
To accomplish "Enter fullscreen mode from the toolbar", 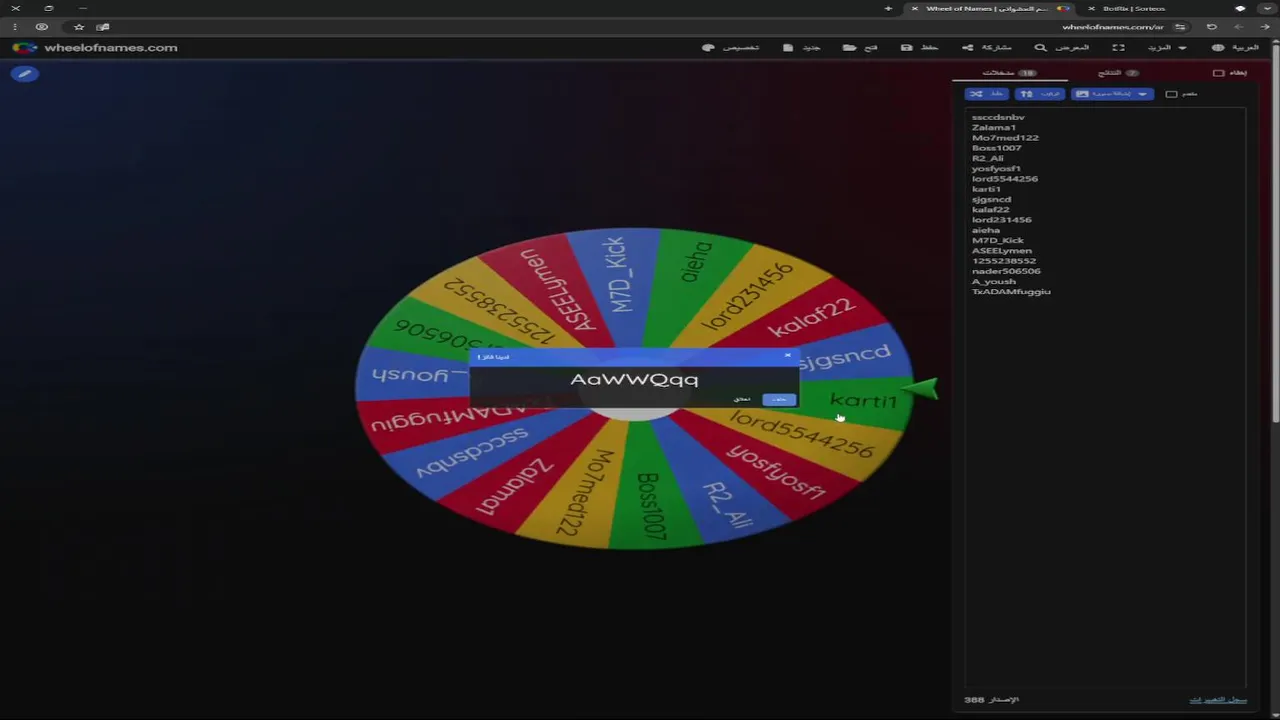I will tap(1118, 48).
